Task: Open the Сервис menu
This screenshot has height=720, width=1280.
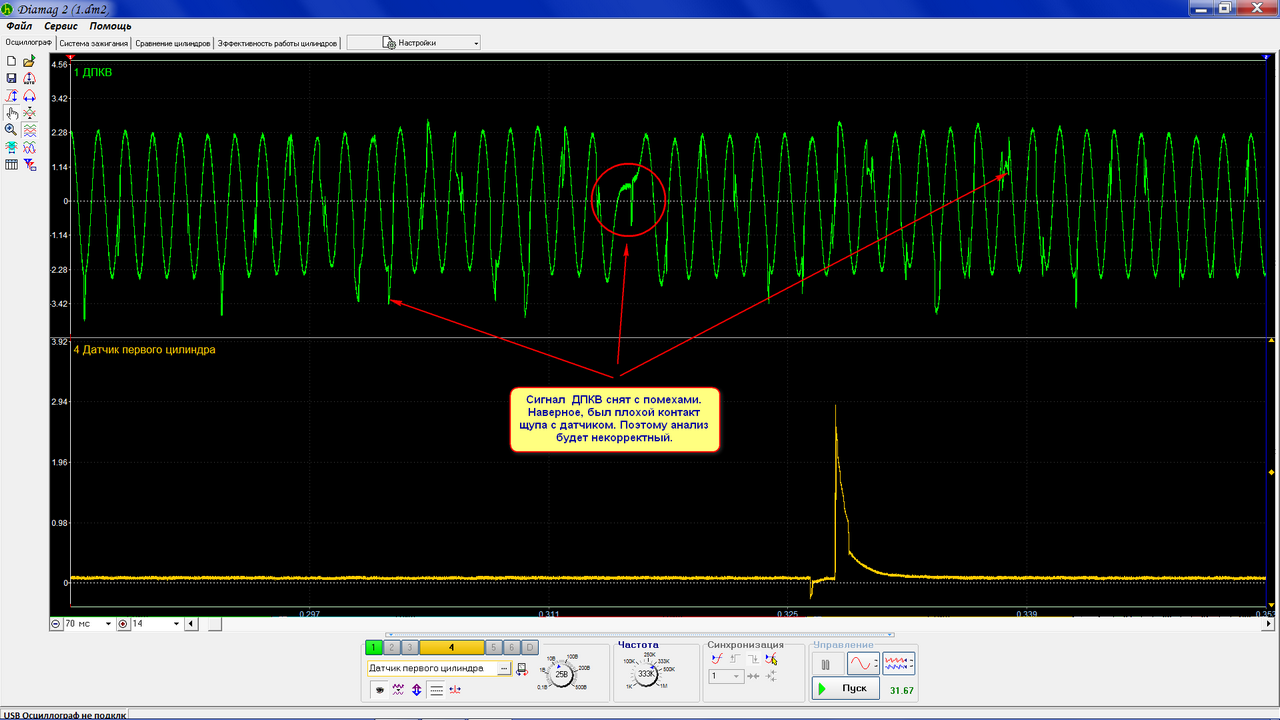Action: (60, 26)
